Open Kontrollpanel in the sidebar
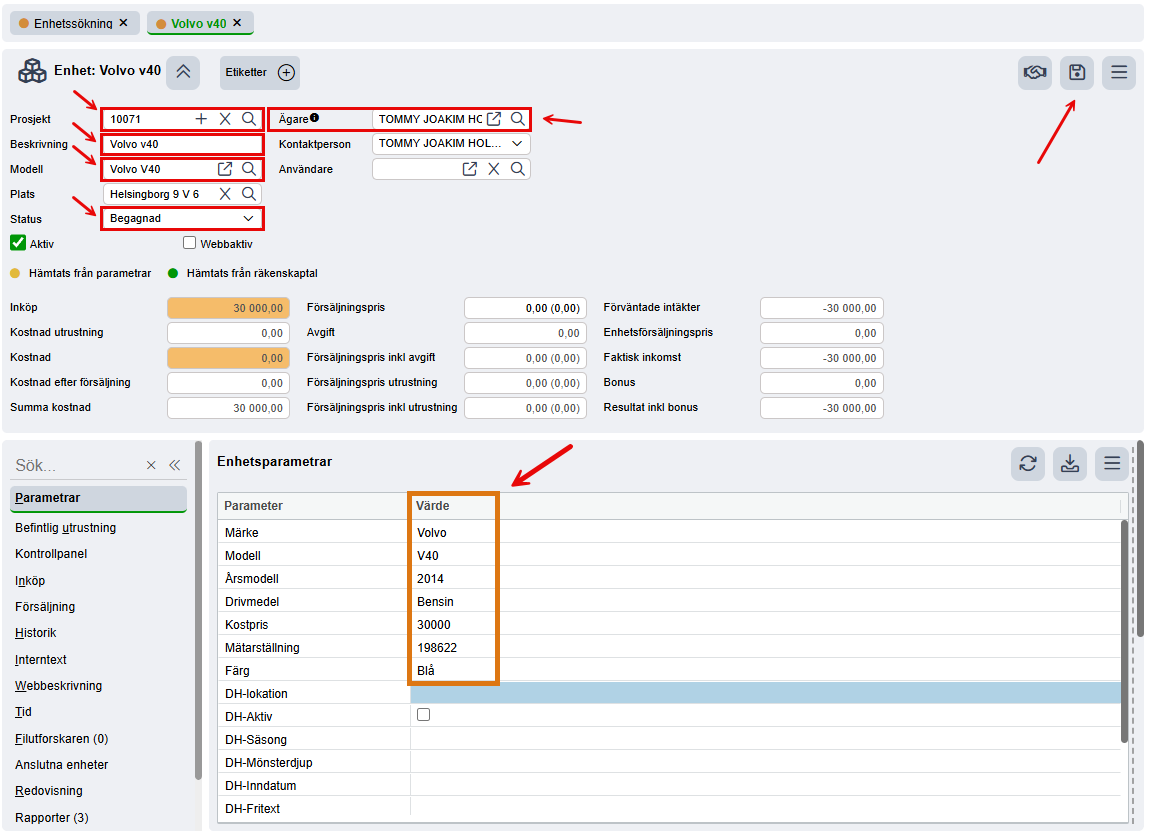This screenshot has width=1149, height=835. (x=51, y=553)
